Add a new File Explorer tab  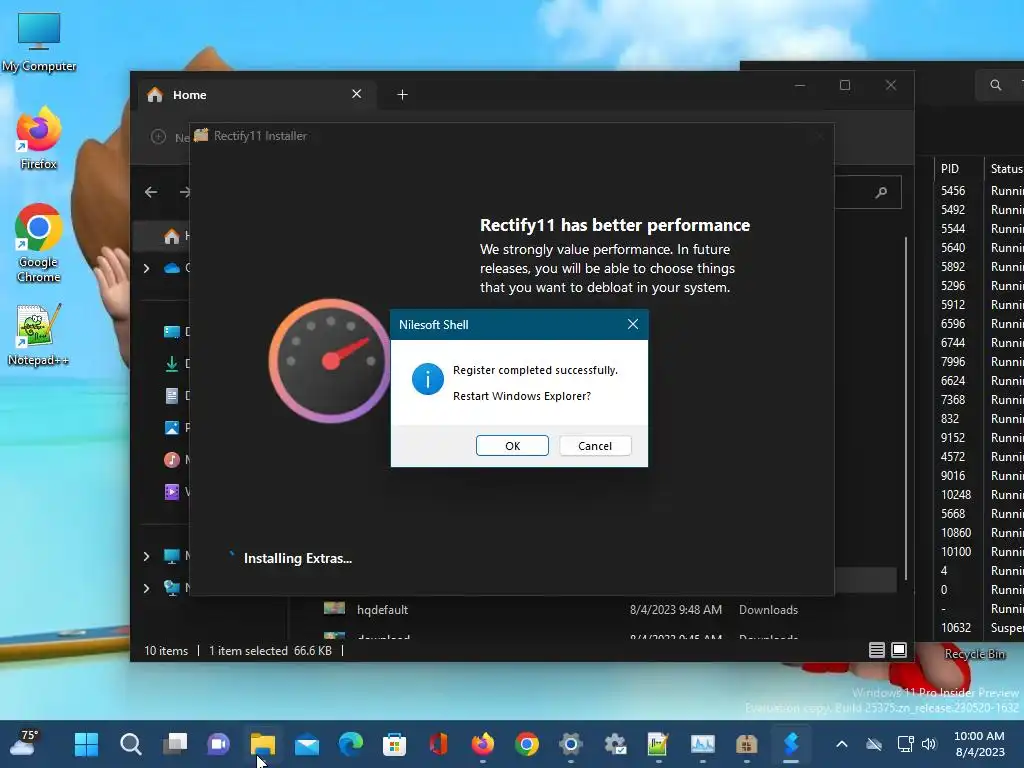(x=402, y=95)
